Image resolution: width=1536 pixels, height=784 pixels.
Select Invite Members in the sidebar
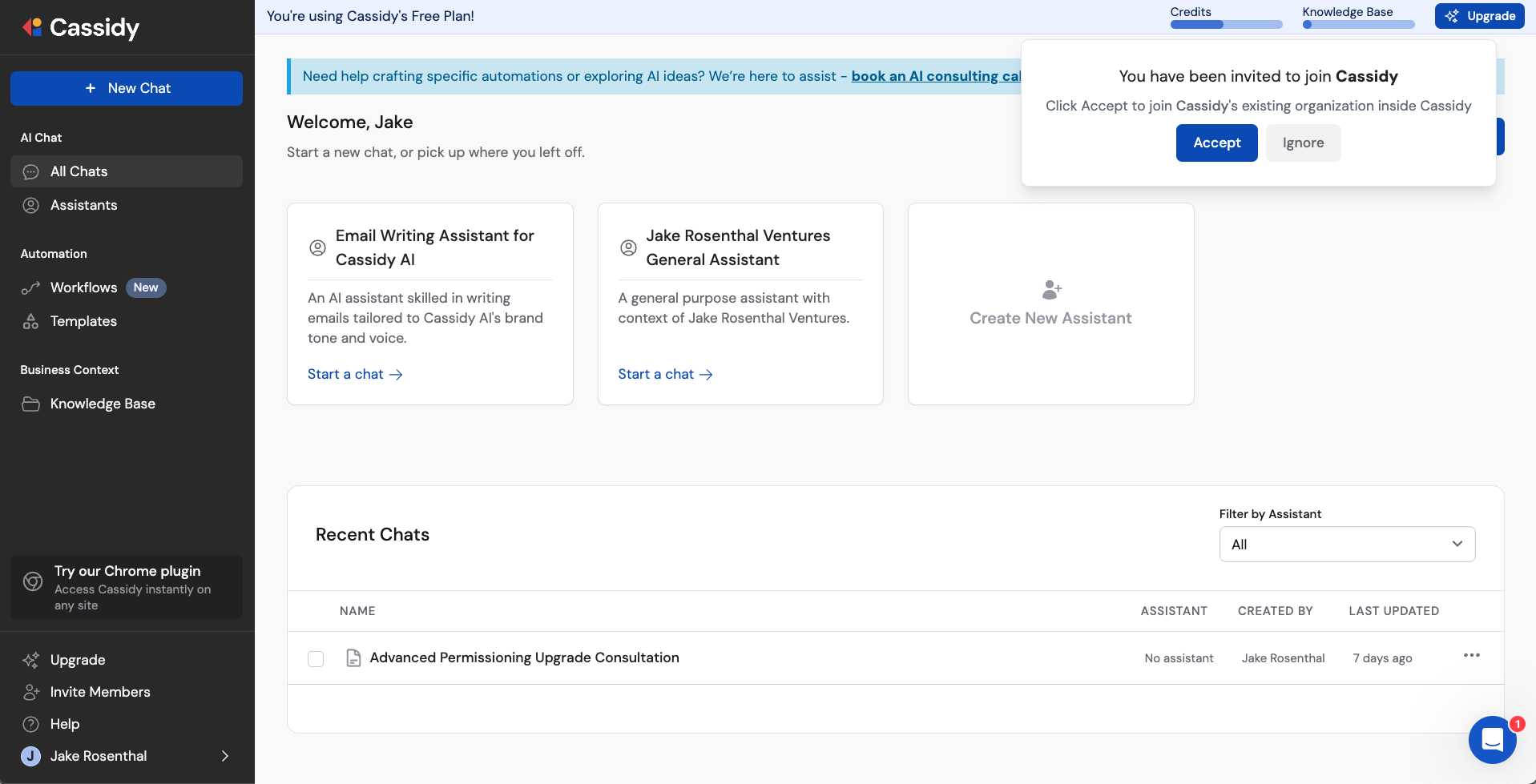(127, 693)
